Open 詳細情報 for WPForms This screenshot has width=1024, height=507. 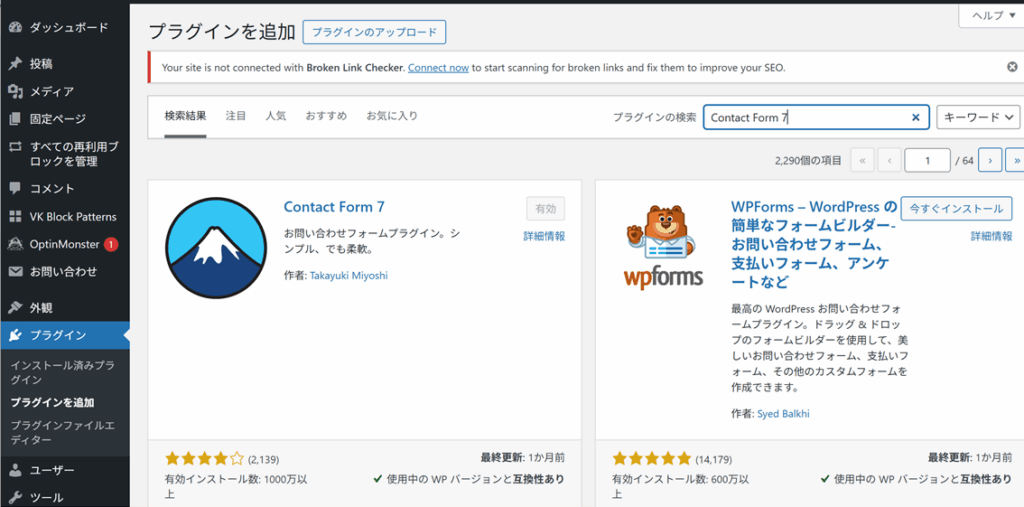pos(991,237)
